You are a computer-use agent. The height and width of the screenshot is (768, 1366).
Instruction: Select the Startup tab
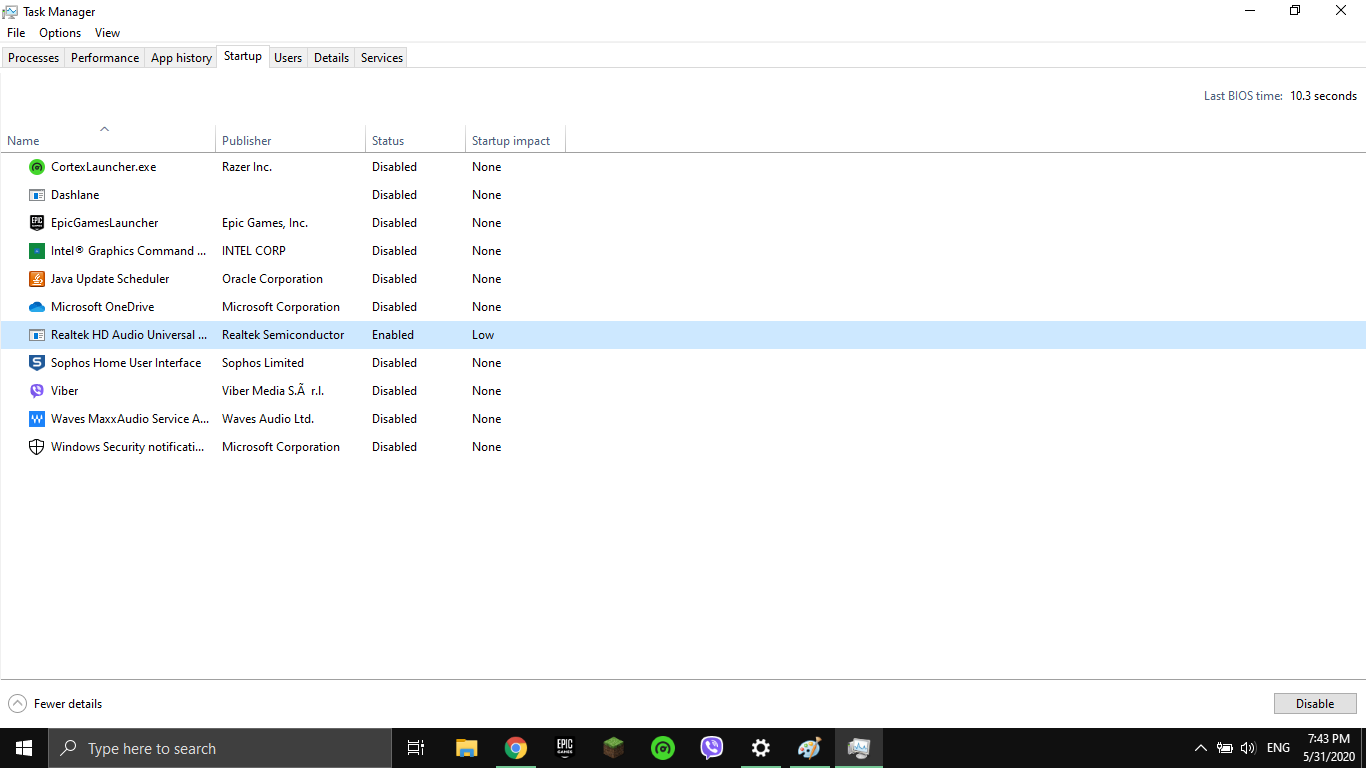point(243,56)
